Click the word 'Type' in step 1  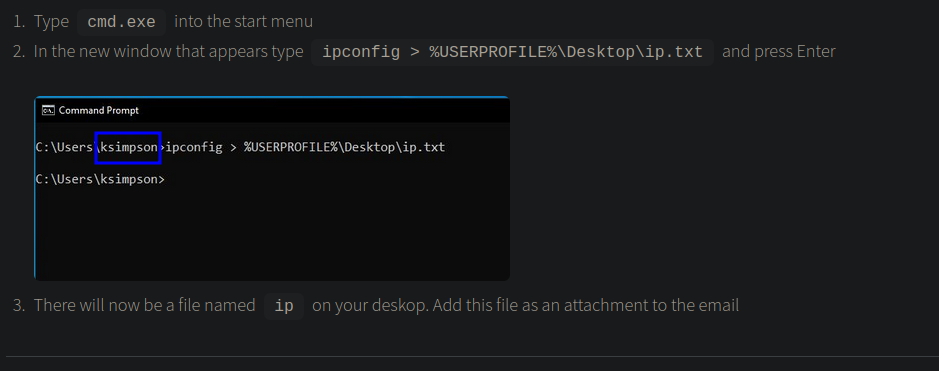(x=52, y=22)
